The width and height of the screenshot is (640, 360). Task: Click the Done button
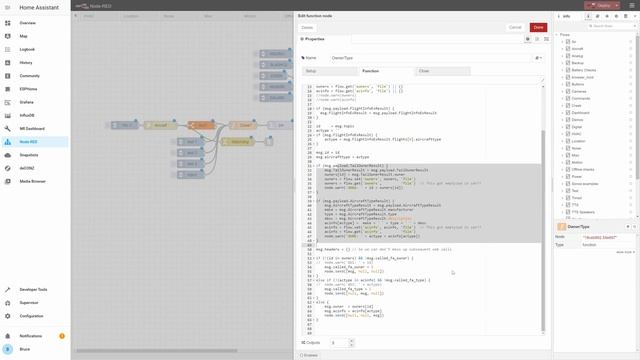538,27
